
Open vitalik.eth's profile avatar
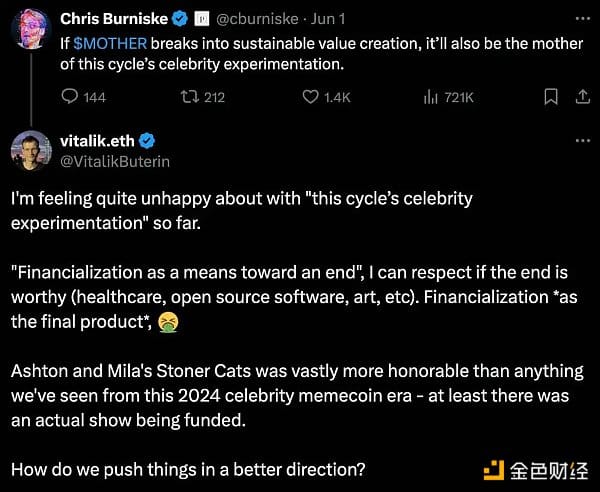coord(31,150)
